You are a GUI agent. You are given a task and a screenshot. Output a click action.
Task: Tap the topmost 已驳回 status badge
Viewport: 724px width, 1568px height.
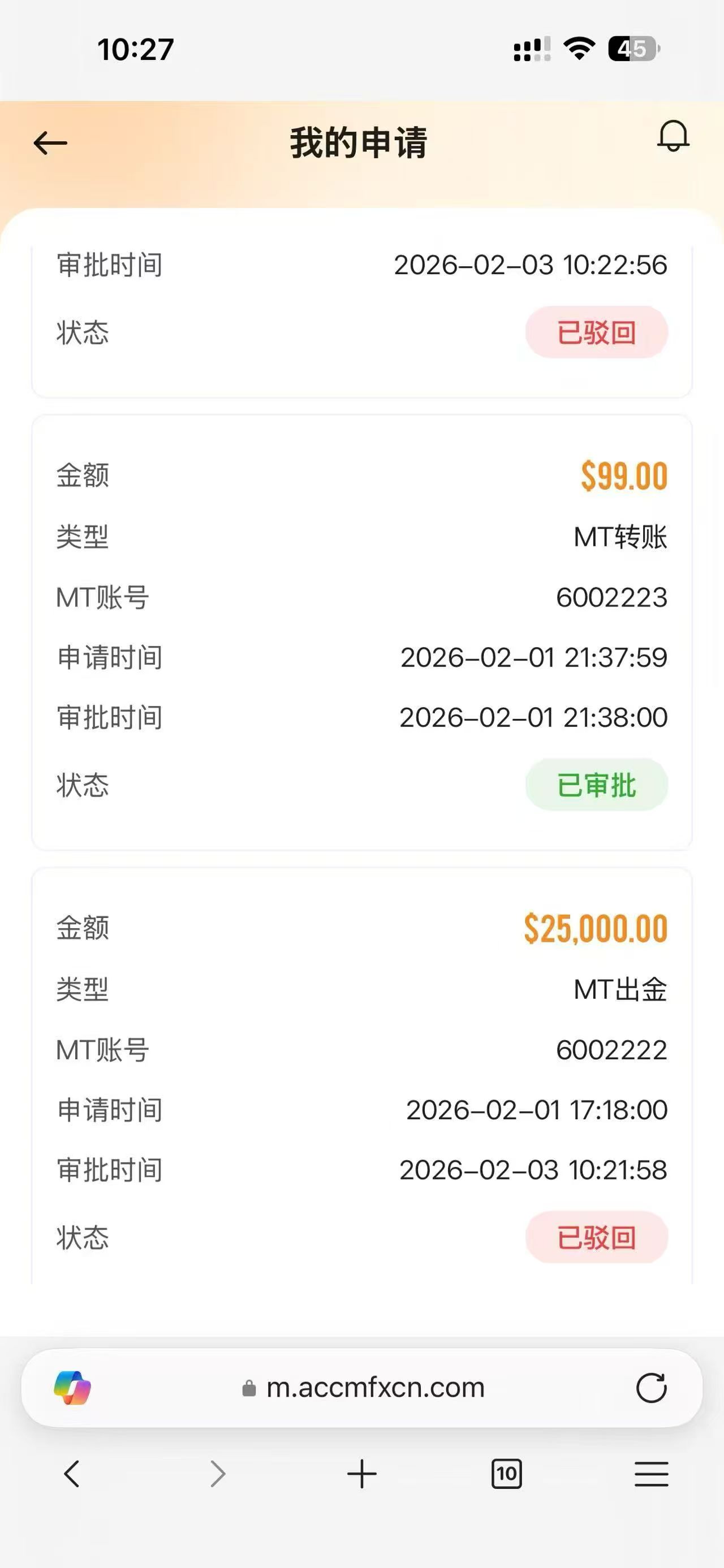pos(596,332)
